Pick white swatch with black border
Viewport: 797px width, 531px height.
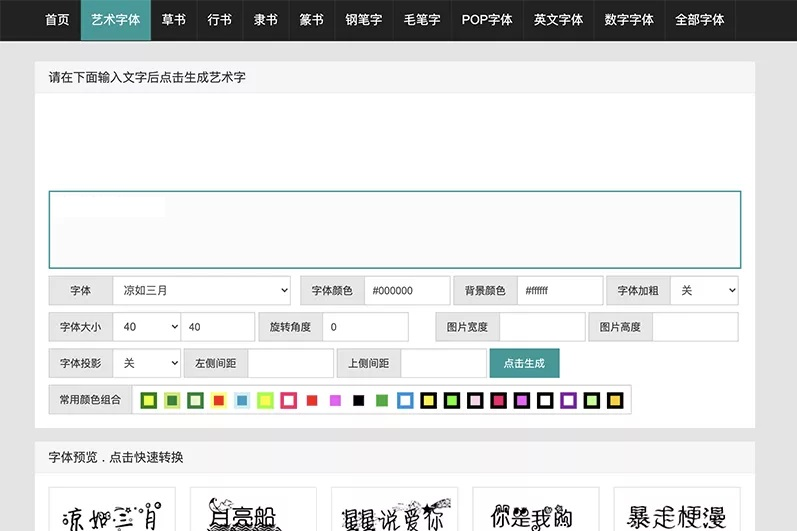(545, 400)
